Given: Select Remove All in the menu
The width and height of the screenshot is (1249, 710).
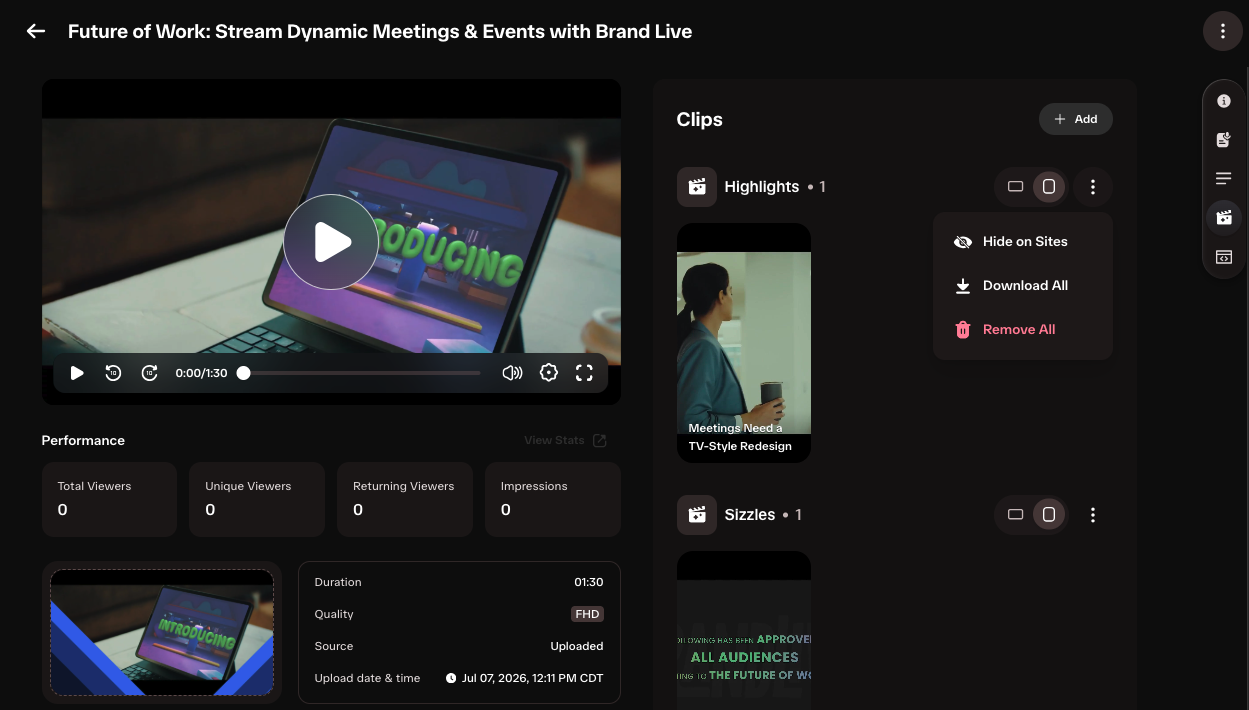Looking at the screenshot, I should 1023,330.
